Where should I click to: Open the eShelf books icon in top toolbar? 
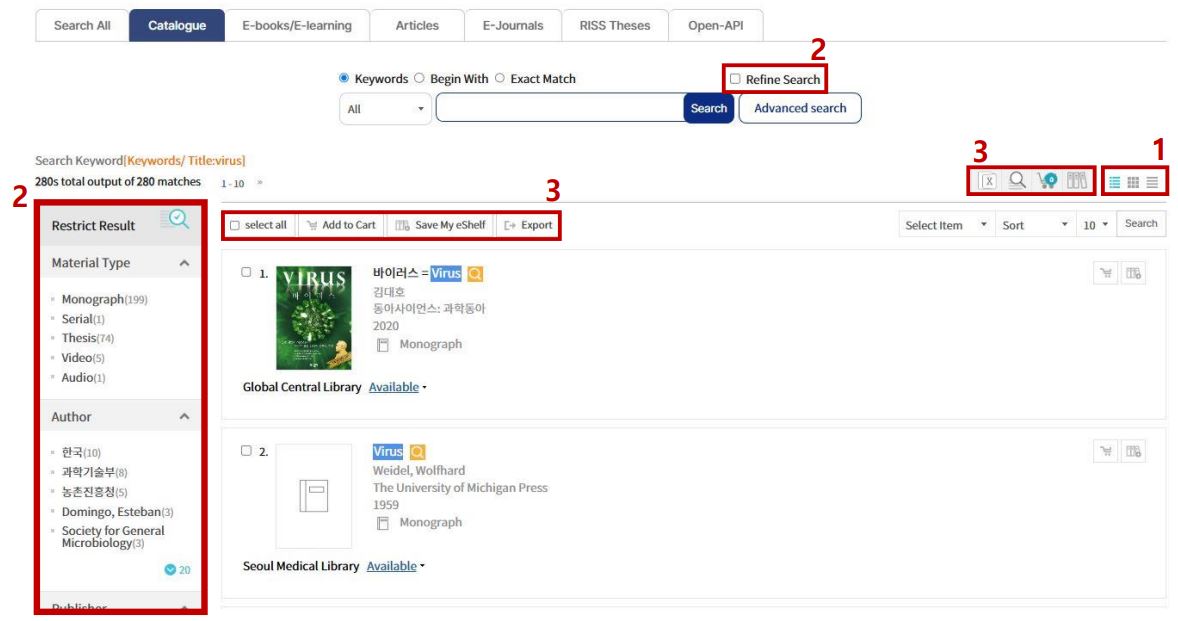point(1077,180)
